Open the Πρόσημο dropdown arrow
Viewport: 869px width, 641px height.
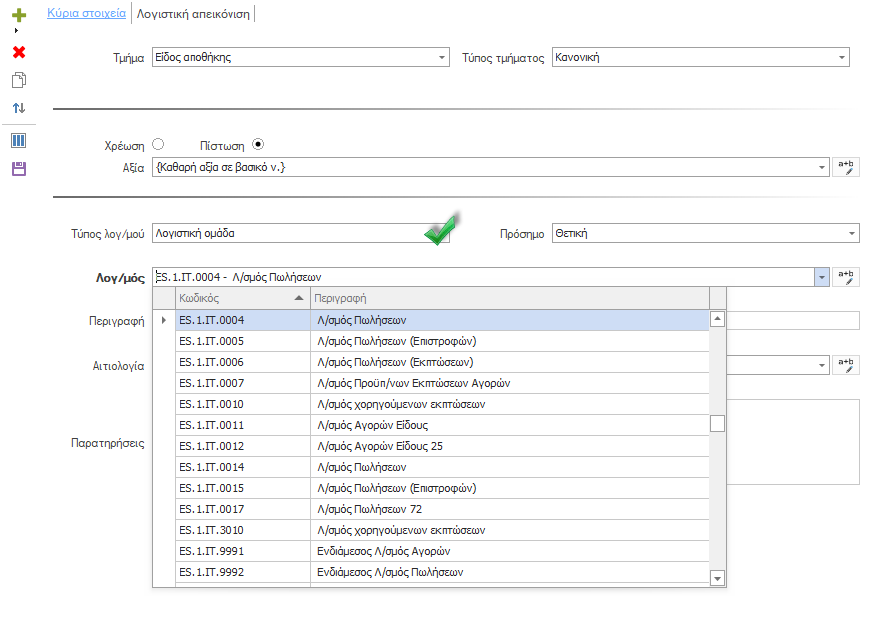click(x=852, y=233)
